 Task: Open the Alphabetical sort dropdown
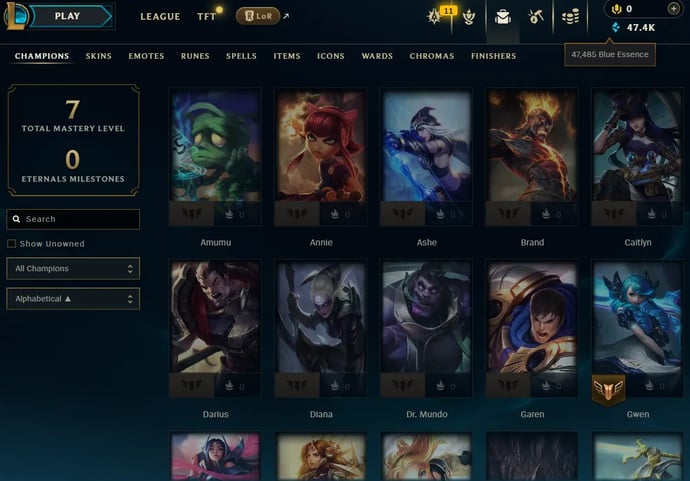pos(73,299)
